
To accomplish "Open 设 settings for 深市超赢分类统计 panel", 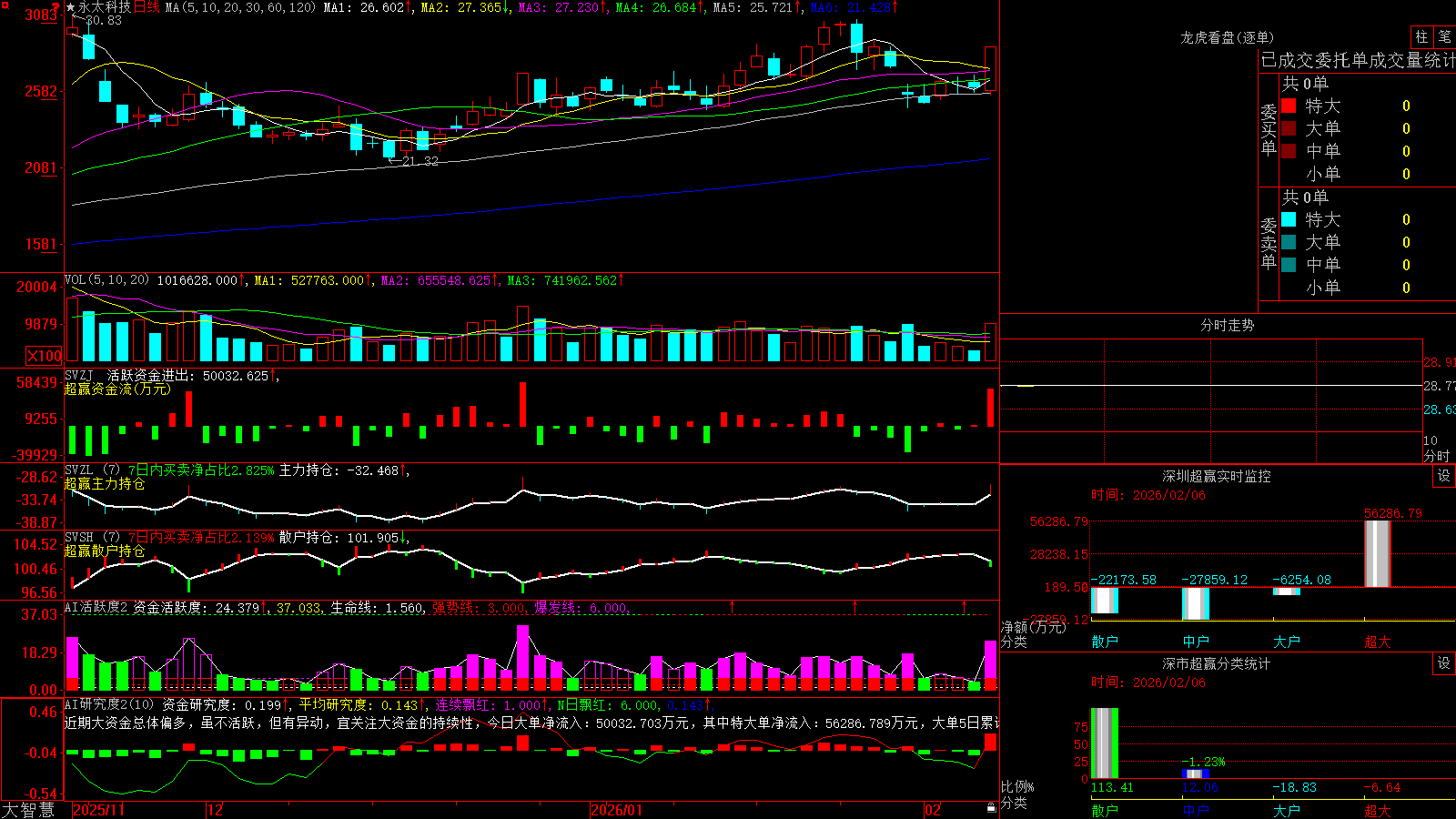I will coord(1444,663).
